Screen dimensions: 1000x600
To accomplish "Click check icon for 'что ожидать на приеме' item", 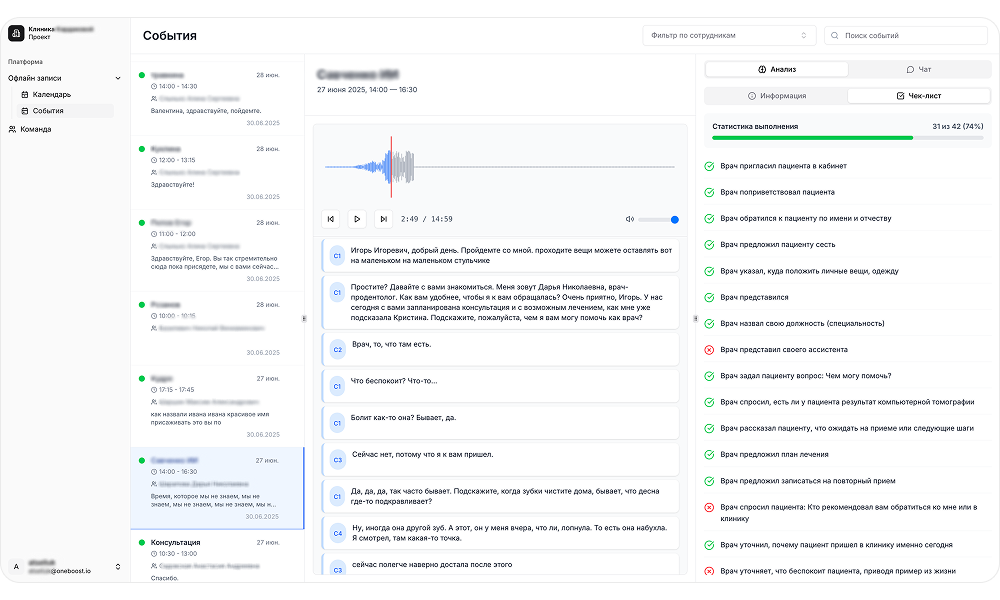I will 709,428.
